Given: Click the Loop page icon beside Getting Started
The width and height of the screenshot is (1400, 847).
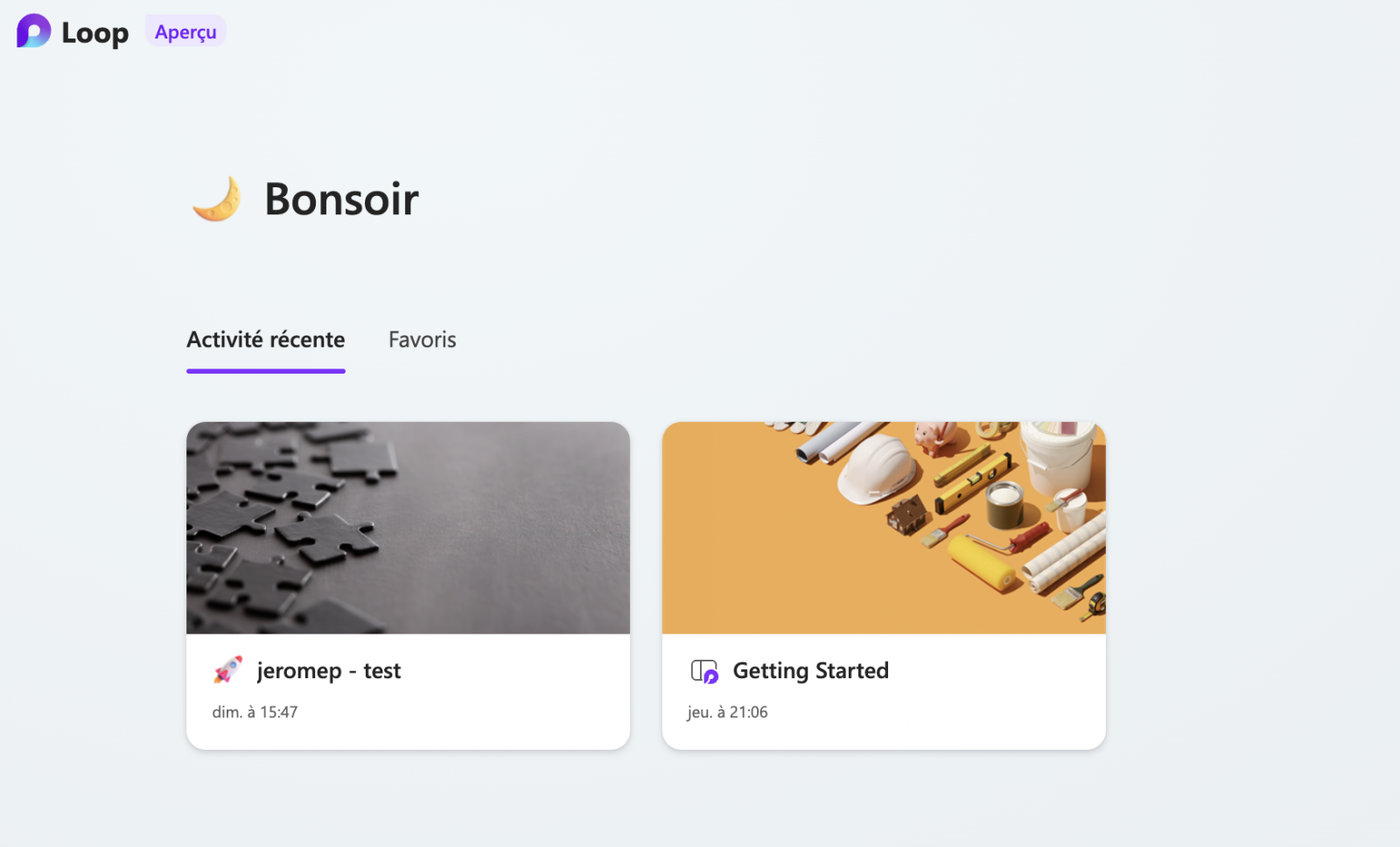Looking at the screenshot, I should [704, 671].
